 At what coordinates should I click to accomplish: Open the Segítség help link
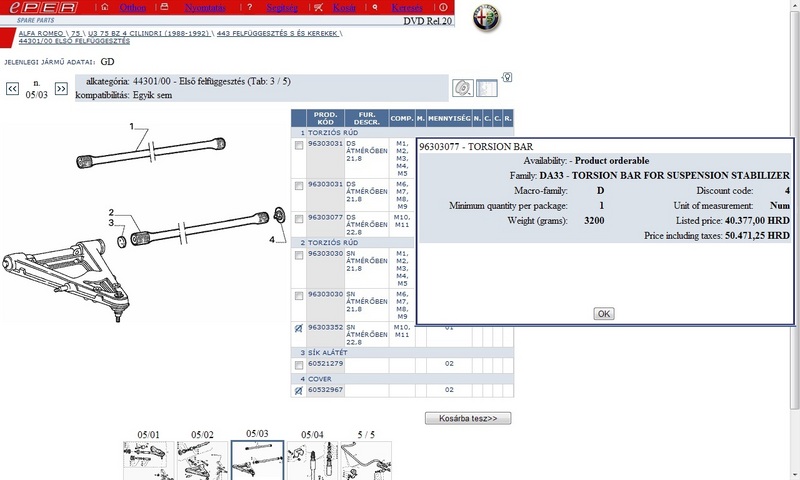tap(282, 8)
